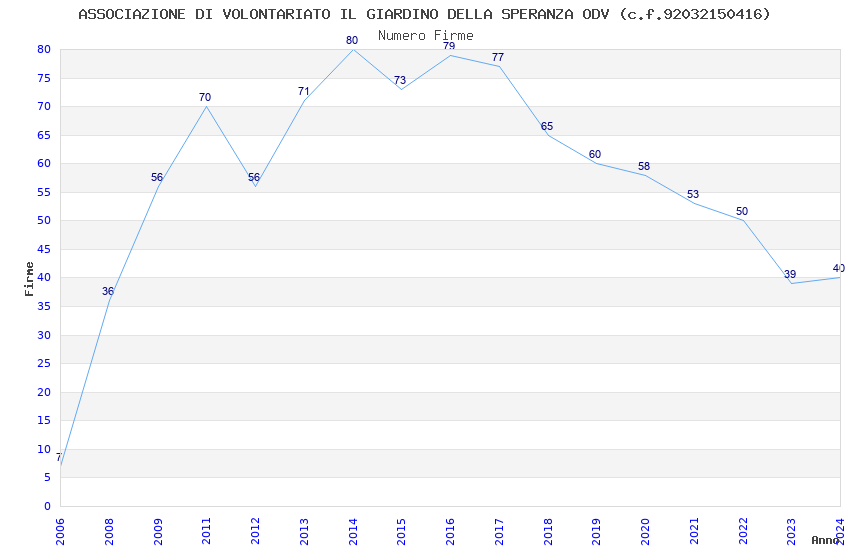The image size is (850, 550).
Task: Click the 'Firme' y-axis label
Action: (29, 279)
